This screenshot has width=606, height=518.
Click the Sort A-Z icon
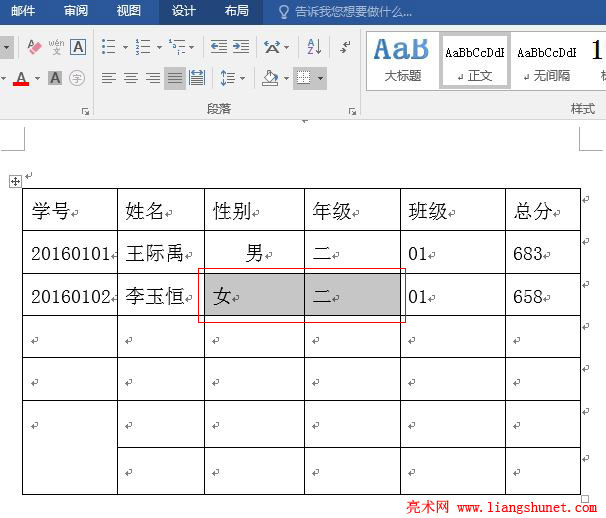click(x=314, y=47)
